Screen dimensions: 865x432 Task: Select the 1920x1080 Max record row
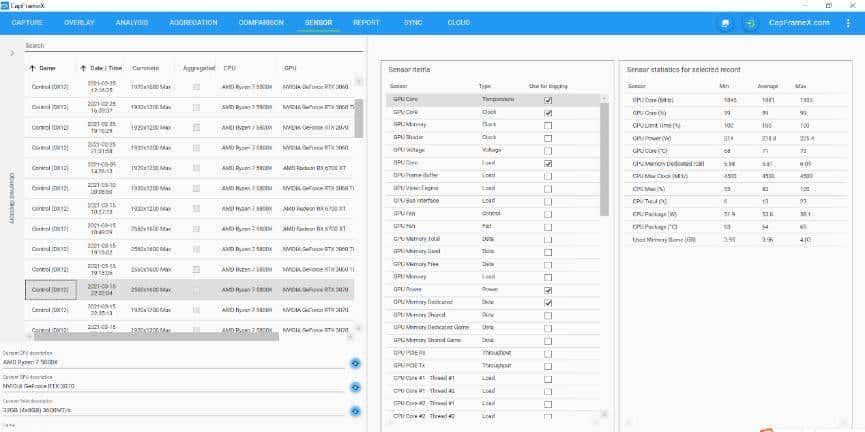[x=189, y=87]
